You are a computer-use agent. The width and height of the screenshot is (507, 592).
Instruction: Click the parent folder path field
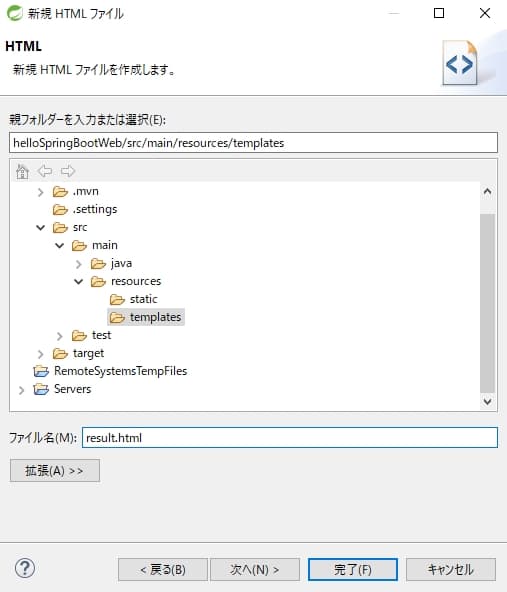[x=253, y=143]
